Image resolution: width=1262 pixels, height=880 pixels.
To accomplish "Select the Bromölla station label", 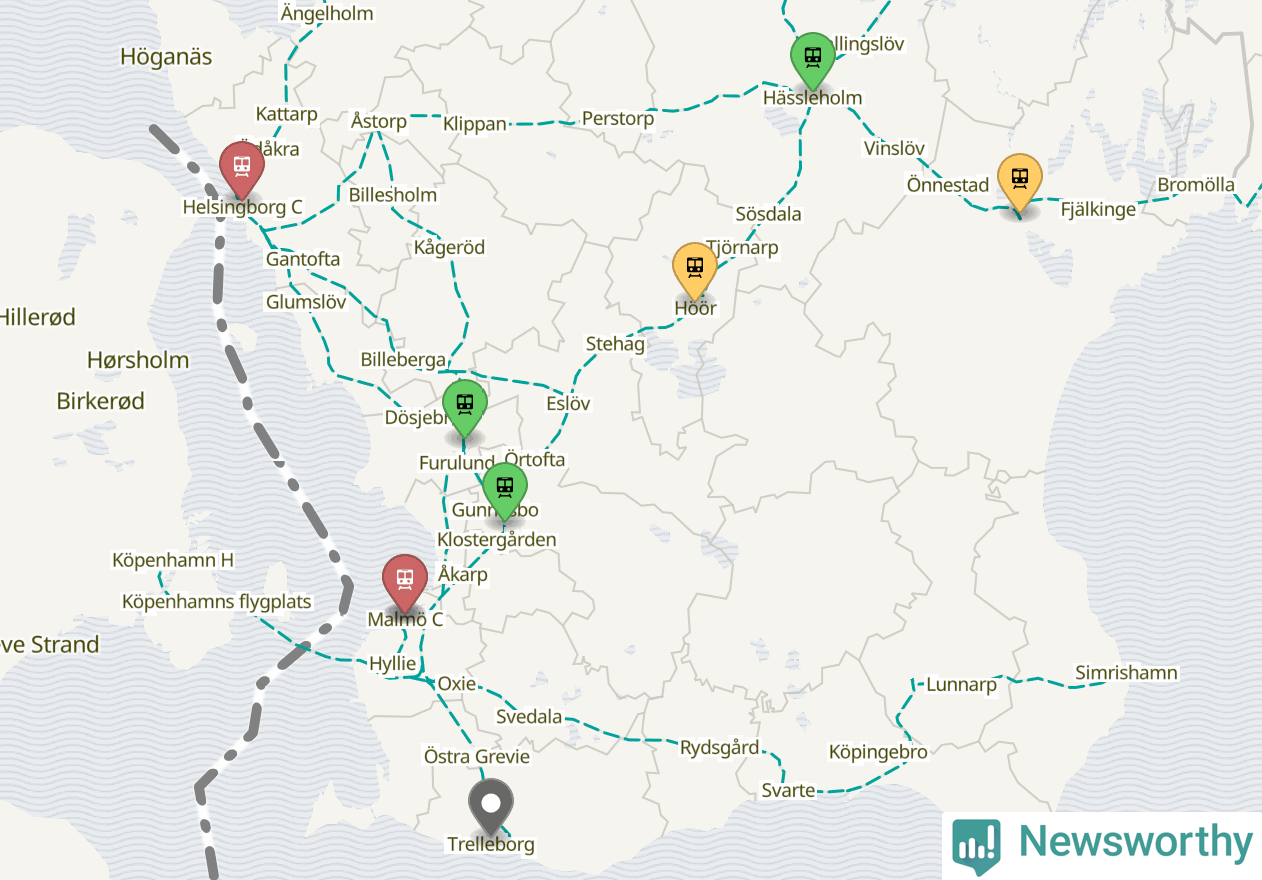I will pos(1196,185).
